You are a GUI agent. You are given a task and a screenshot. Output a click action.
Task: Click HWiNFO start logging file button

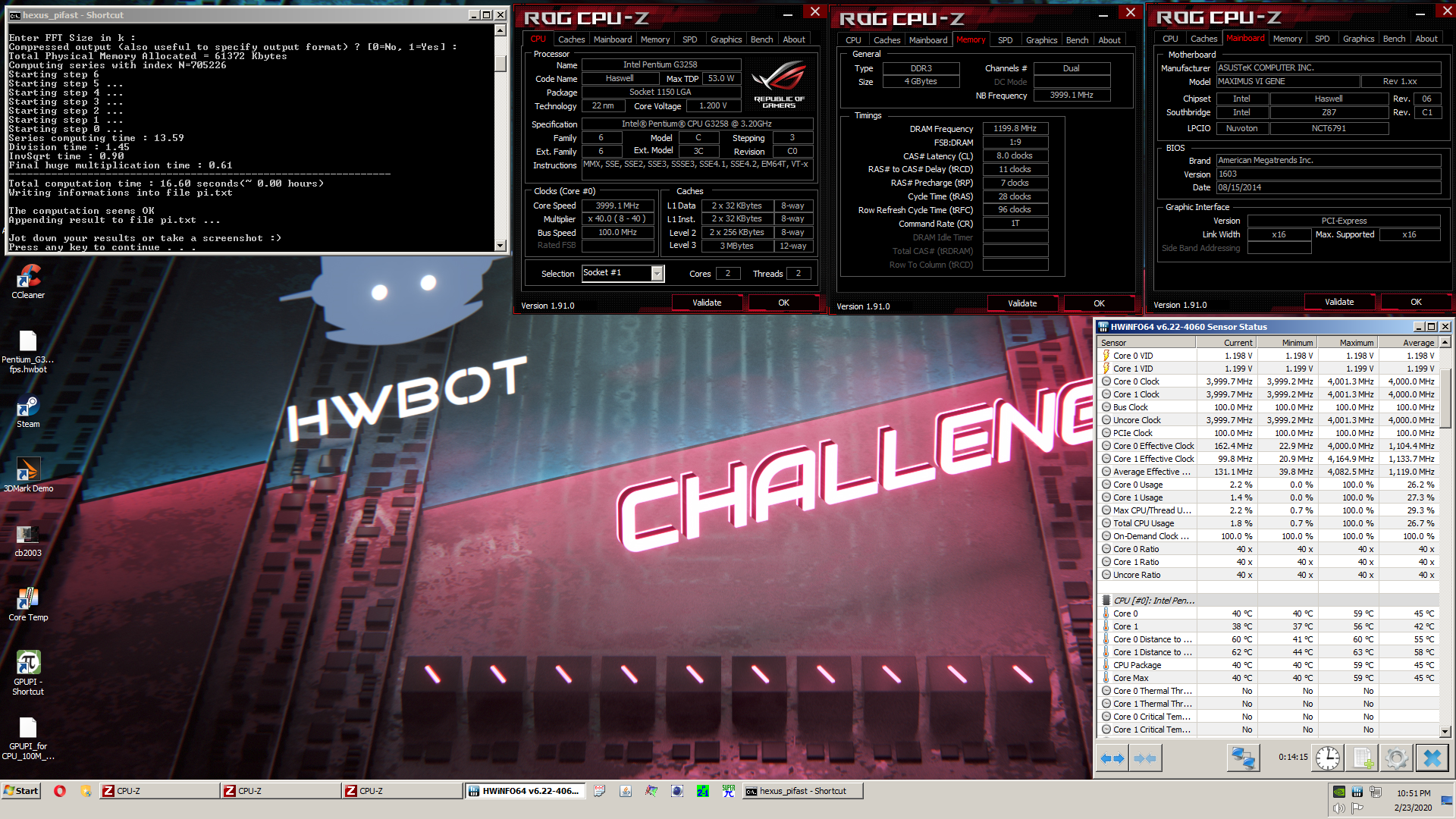click(x=1362, y=758)
